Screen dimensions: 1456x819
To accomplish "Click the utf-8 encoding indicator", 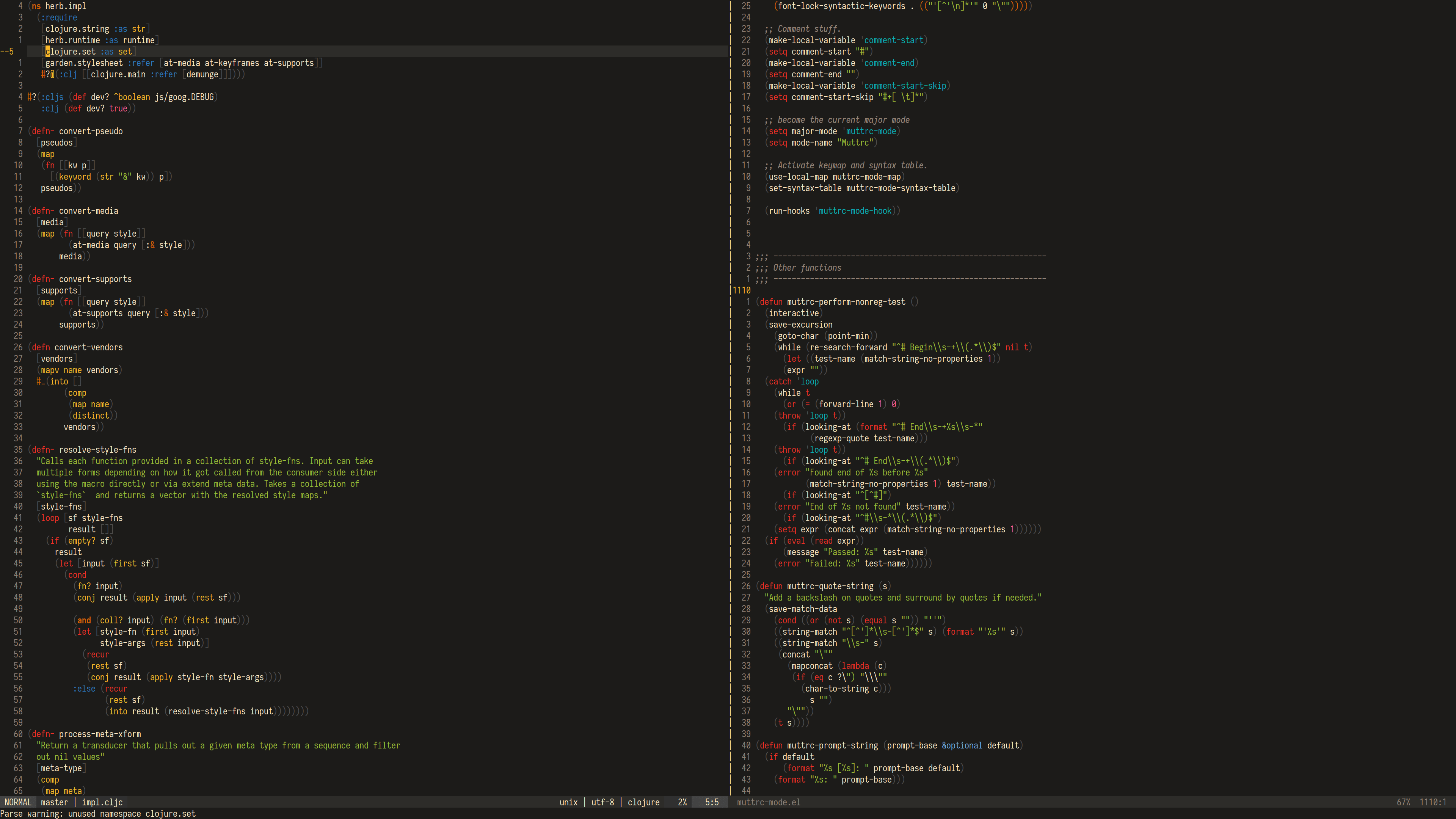I will (602, 802).
